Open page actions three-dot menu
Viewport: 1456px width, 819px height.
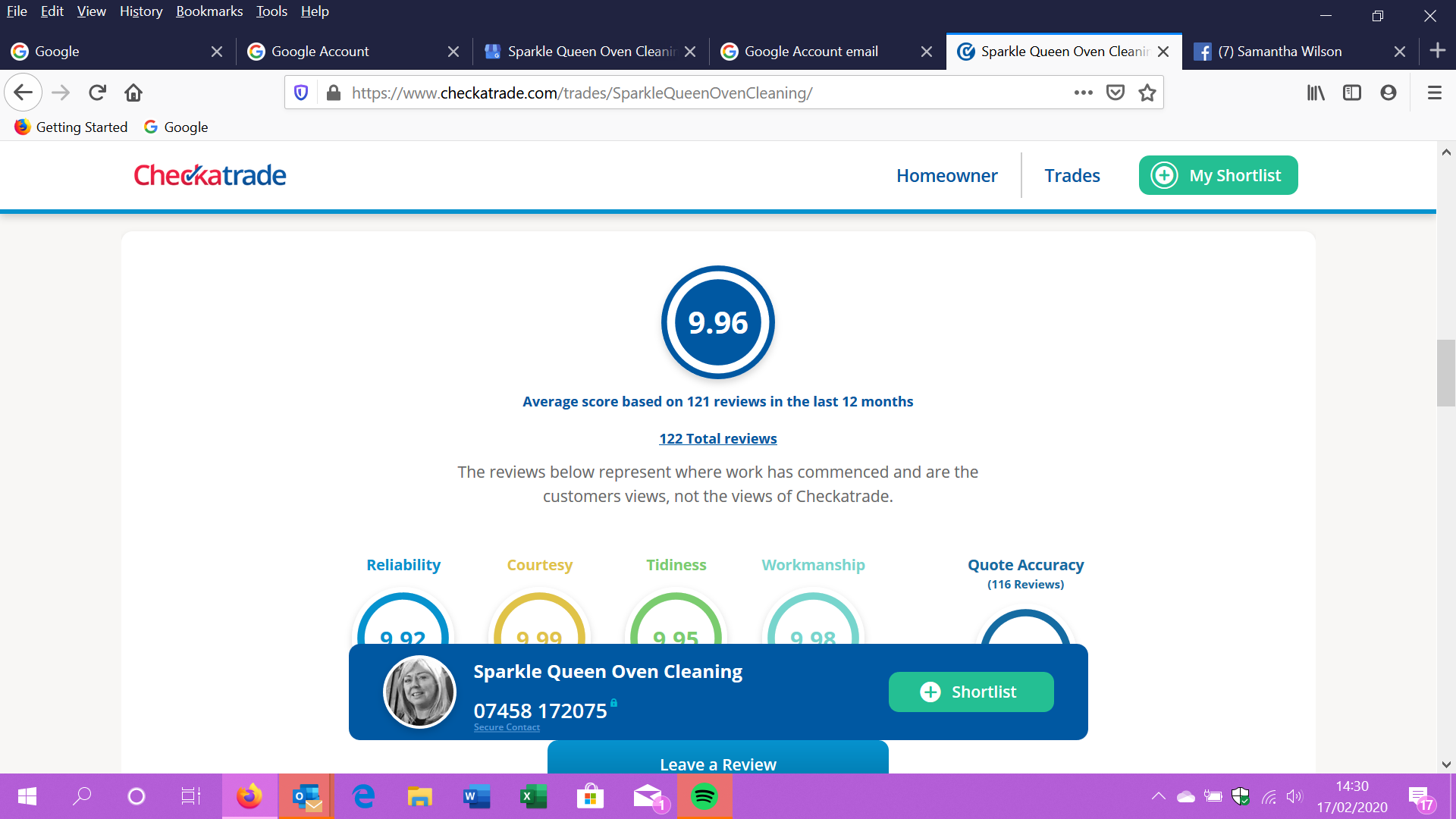point(1084,93)
